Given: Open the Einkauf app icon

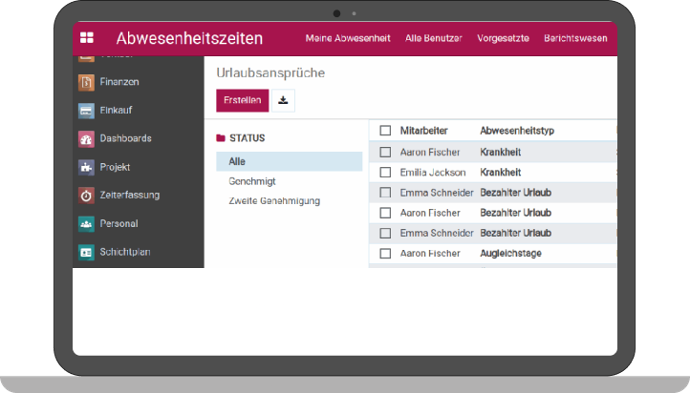Looking at the screenshot, I should (86, 110).
